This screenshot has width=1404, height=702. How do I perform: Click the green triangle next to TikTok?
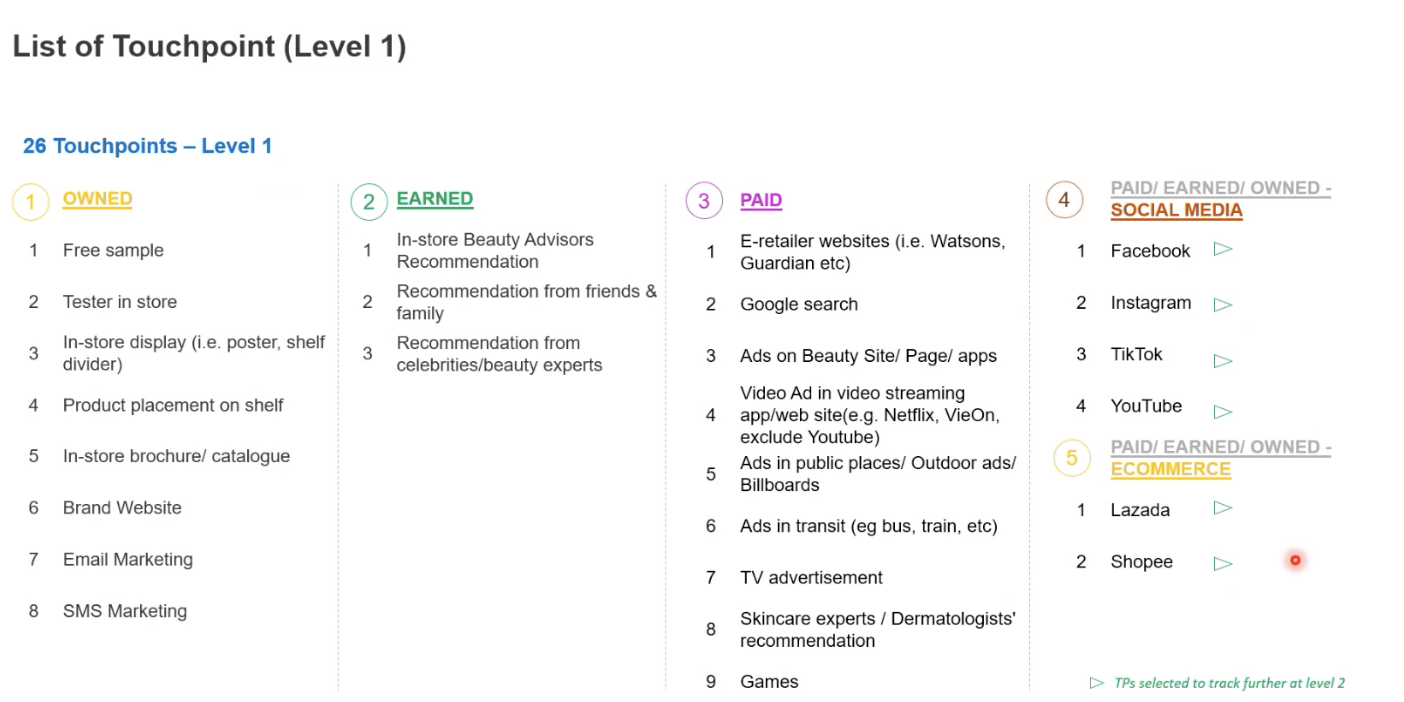(1222, 361)
